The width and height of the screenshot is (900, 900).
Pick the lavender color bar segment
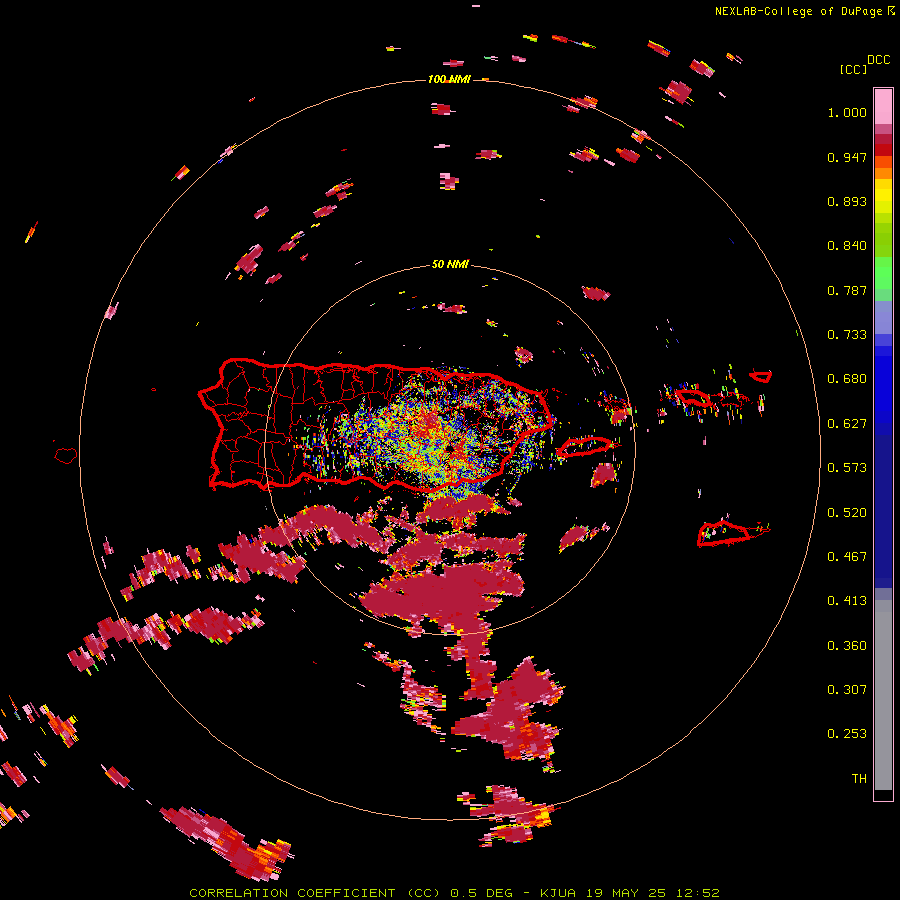883,317
